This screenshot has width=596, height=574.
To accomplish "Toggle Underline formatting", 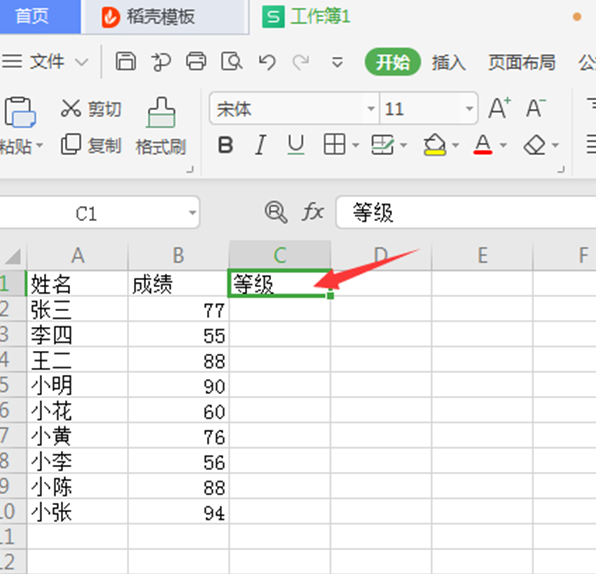I will coord(296,145).
